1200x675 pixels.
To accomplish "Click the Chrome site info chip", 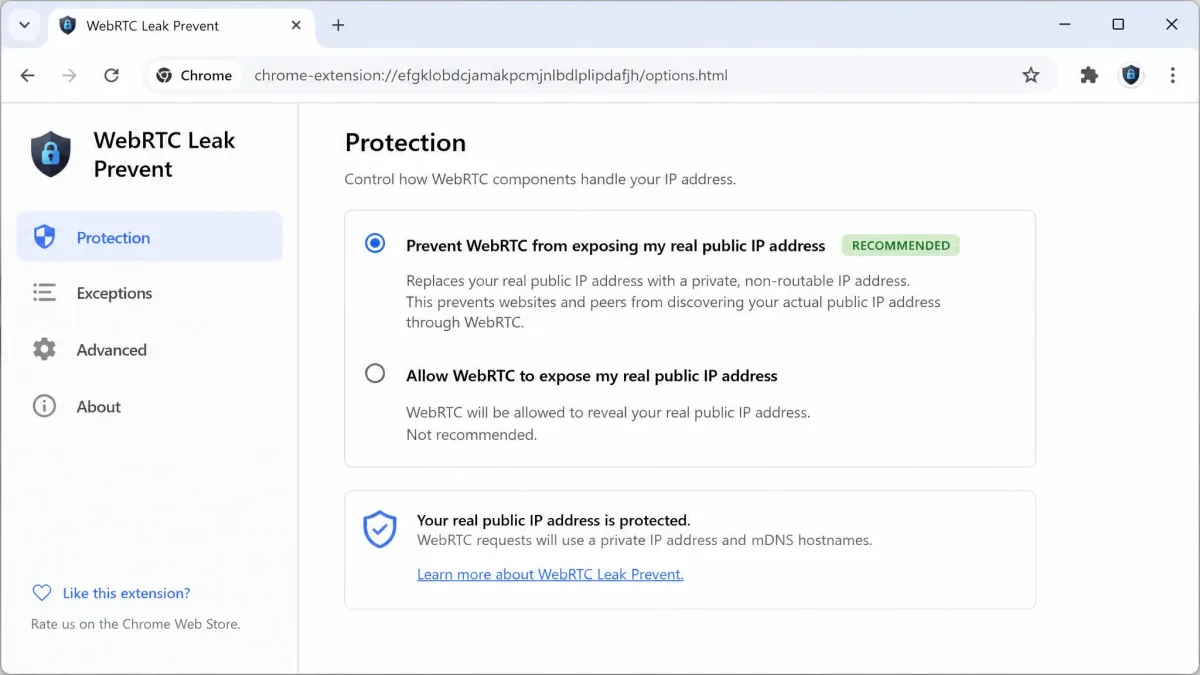I will (x=194, y=75).
